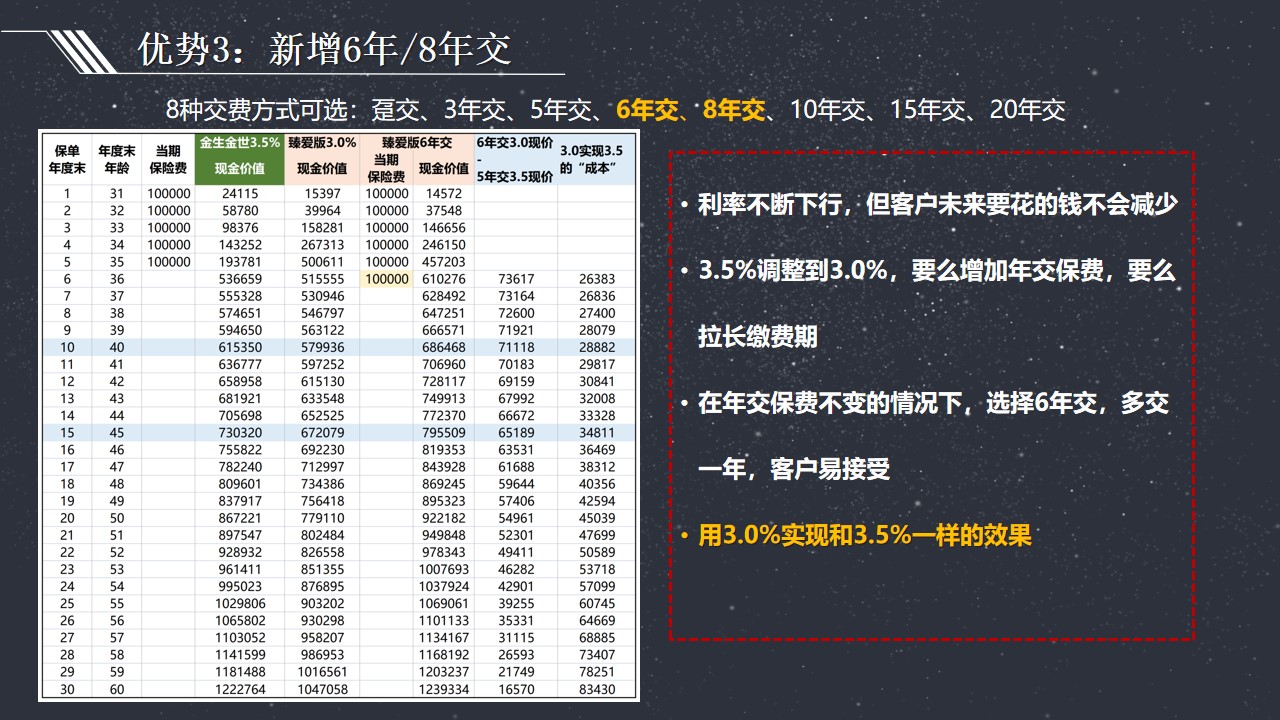Select cell value 26383 in cost column
The image size is (1280, 720).
click(597, 279)
